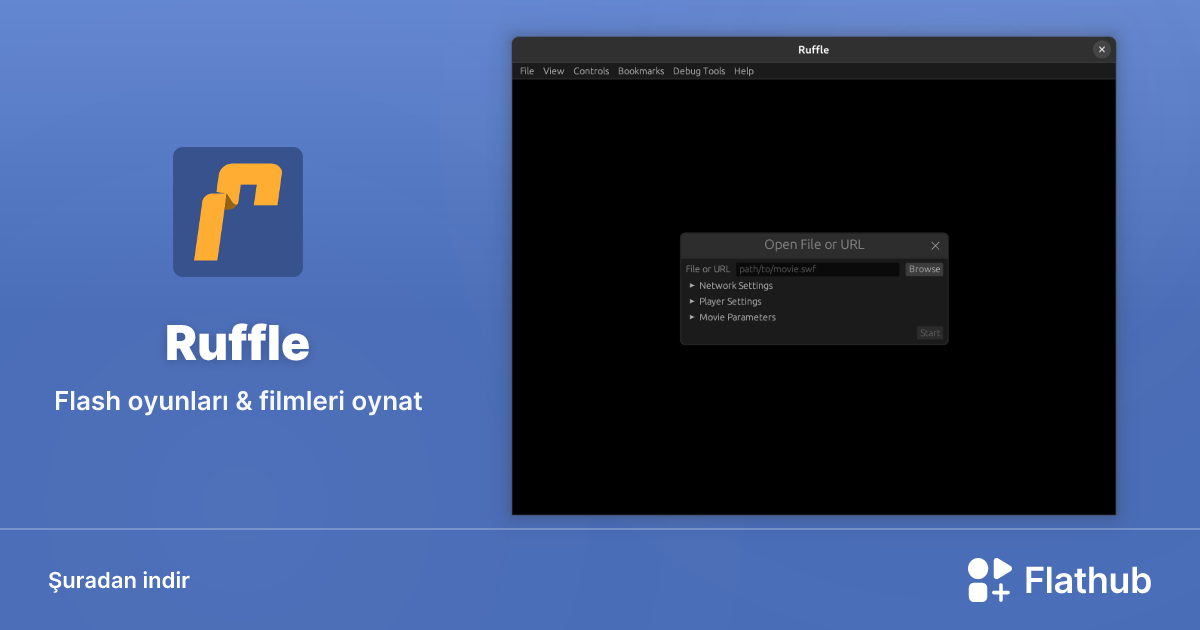Screen dimensions: 1200x630
Task: Open the Controls menu
Action: point(591,71)
